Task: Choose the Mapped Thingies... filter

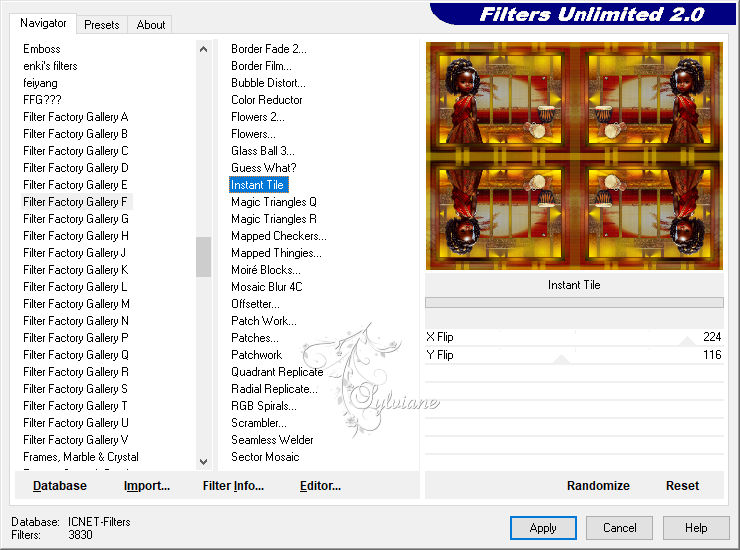Action: pyautogui.click(x=276, y=253)
